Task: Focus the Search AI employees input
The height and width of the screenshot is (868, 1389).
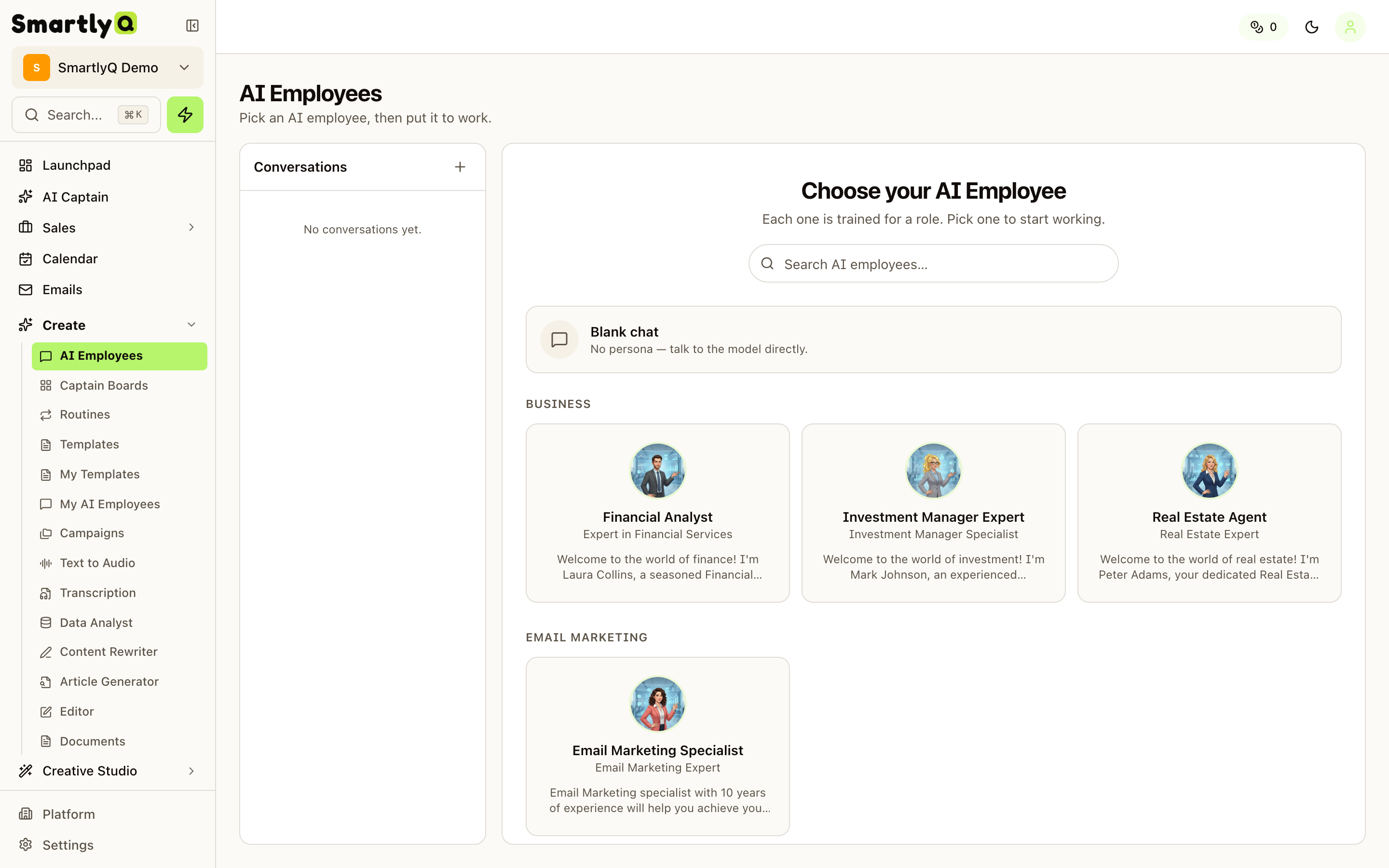Action: click(x=933, y=264)
